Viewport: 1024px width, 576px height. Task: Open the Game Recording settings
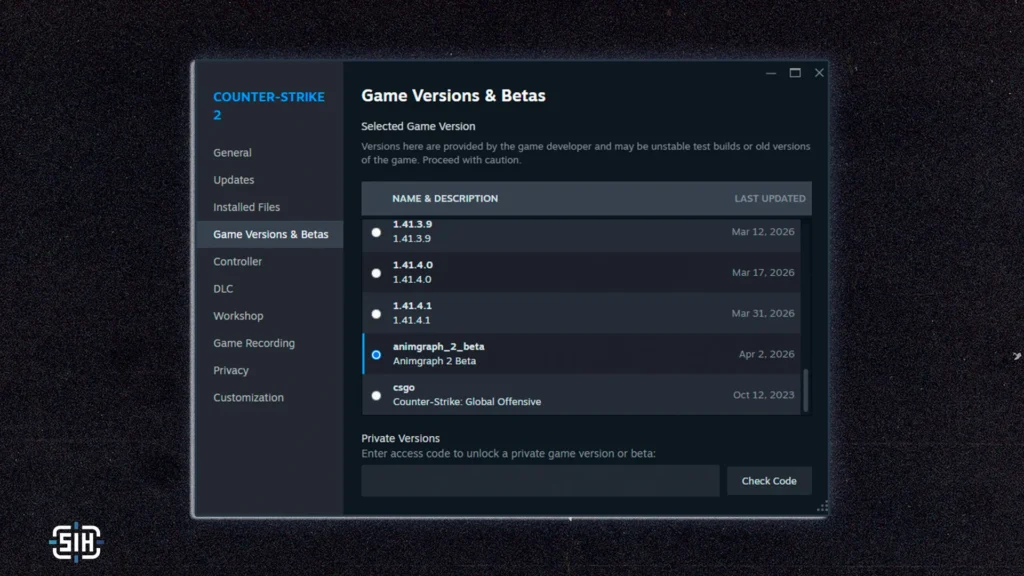tap(253, 342)
